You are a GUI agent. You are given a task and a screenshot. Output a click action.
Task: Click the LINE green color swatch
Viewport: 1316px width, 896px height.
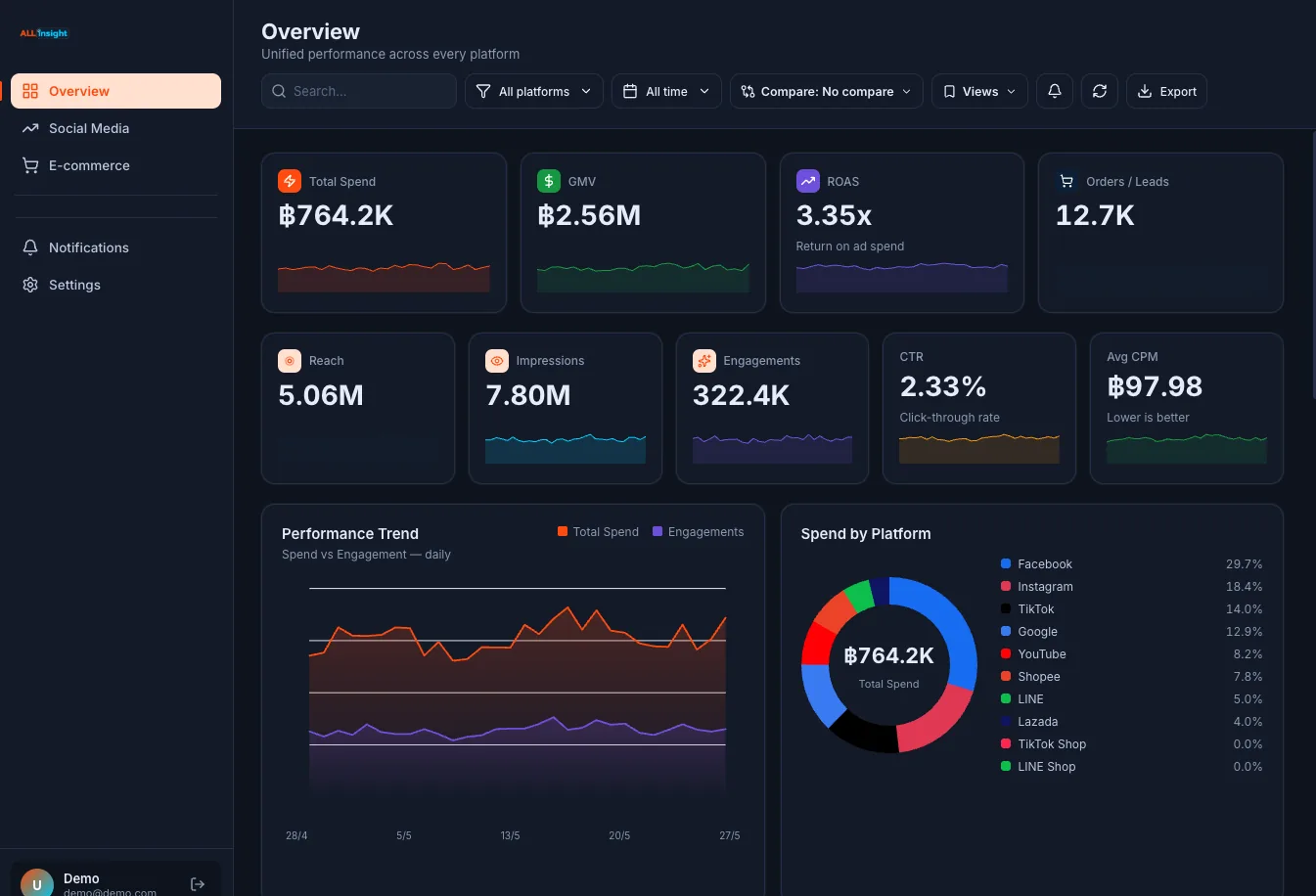[1006, 699]
